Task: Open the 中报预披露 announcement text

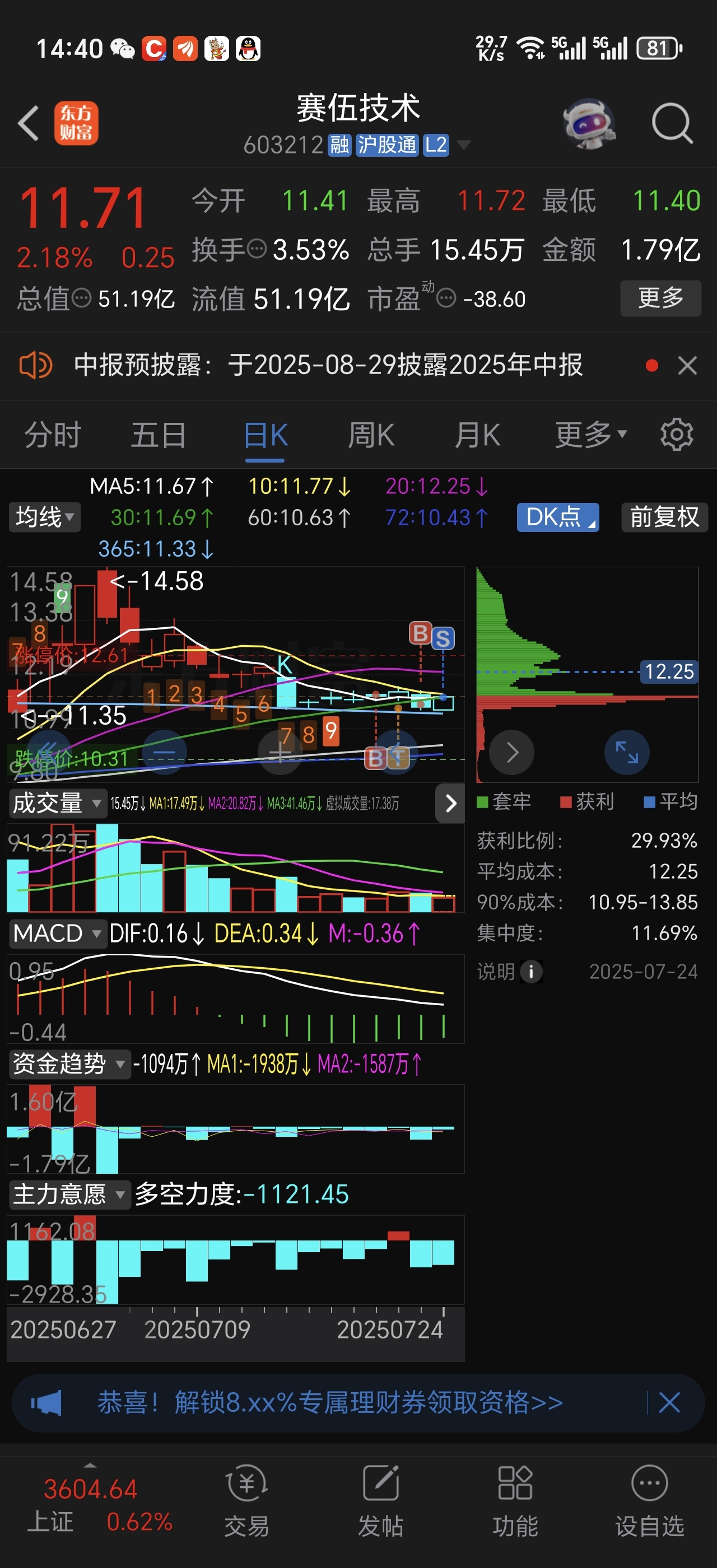Action: [328, 365]
